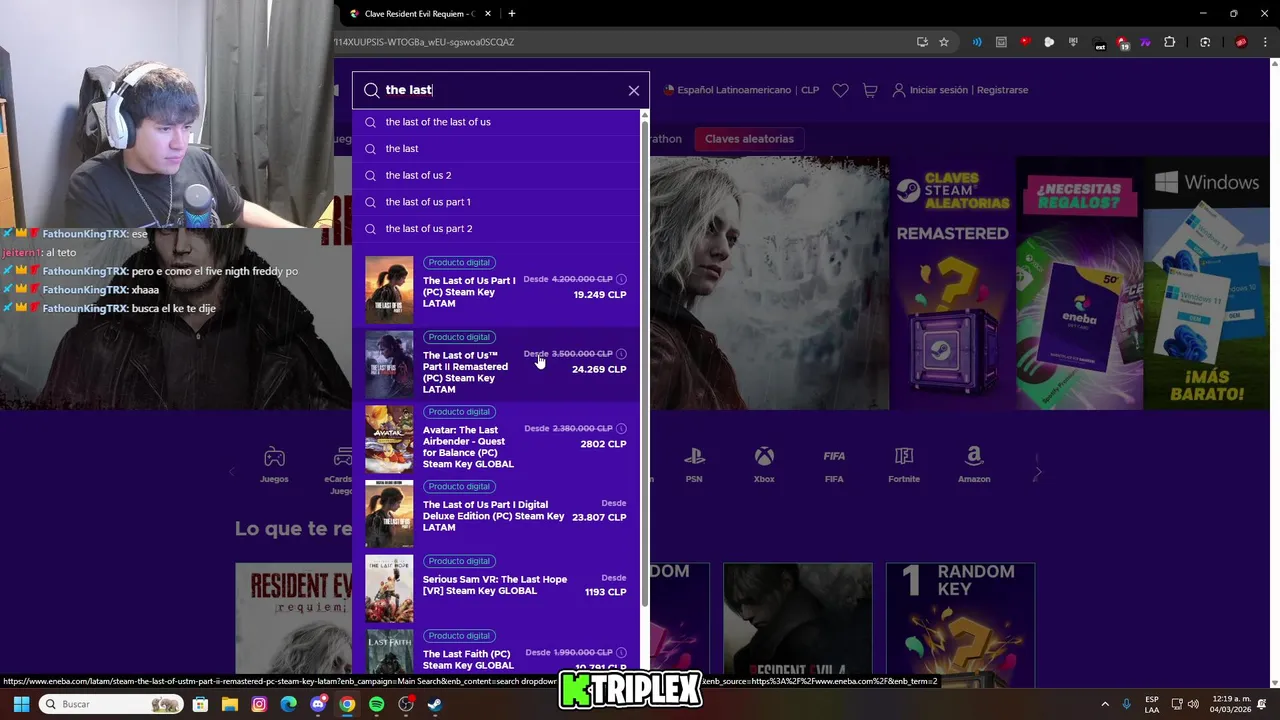Click the purple TV extension icon
Image resolution: width=1280 pixels, height=720 pixels.
tap(1145, 42)
